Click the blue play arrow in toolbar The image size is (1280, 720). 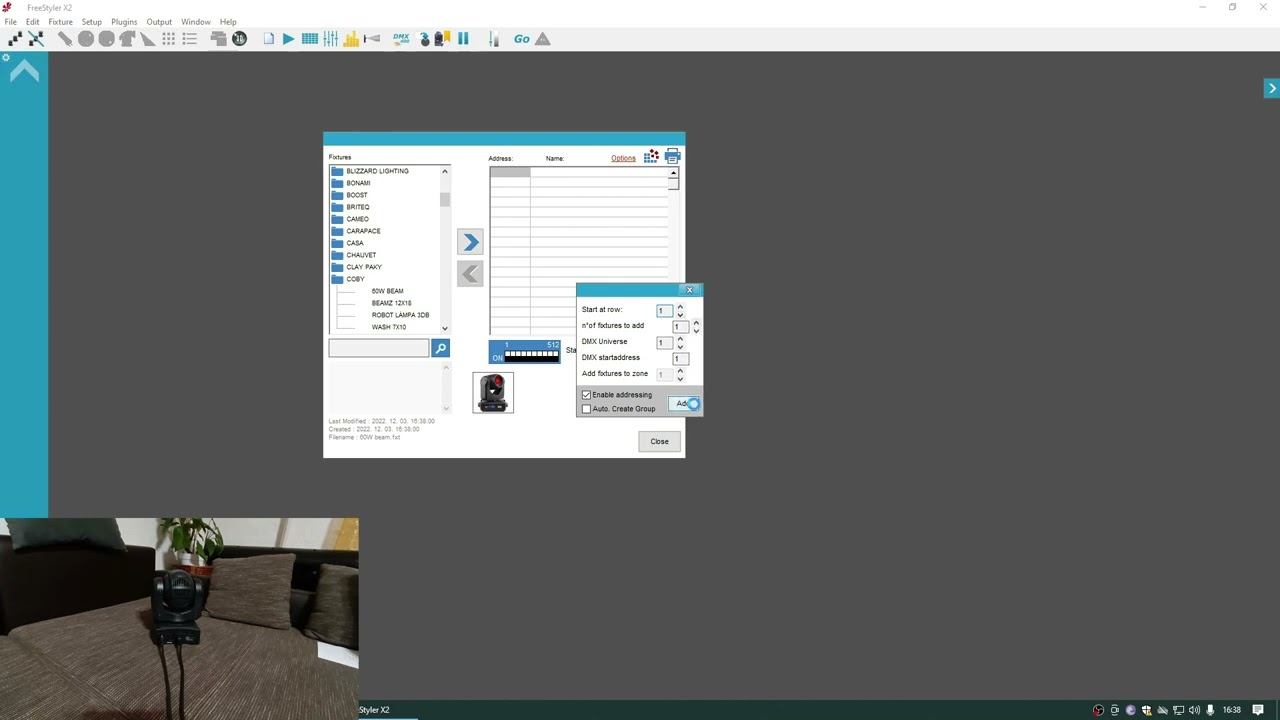288,39
